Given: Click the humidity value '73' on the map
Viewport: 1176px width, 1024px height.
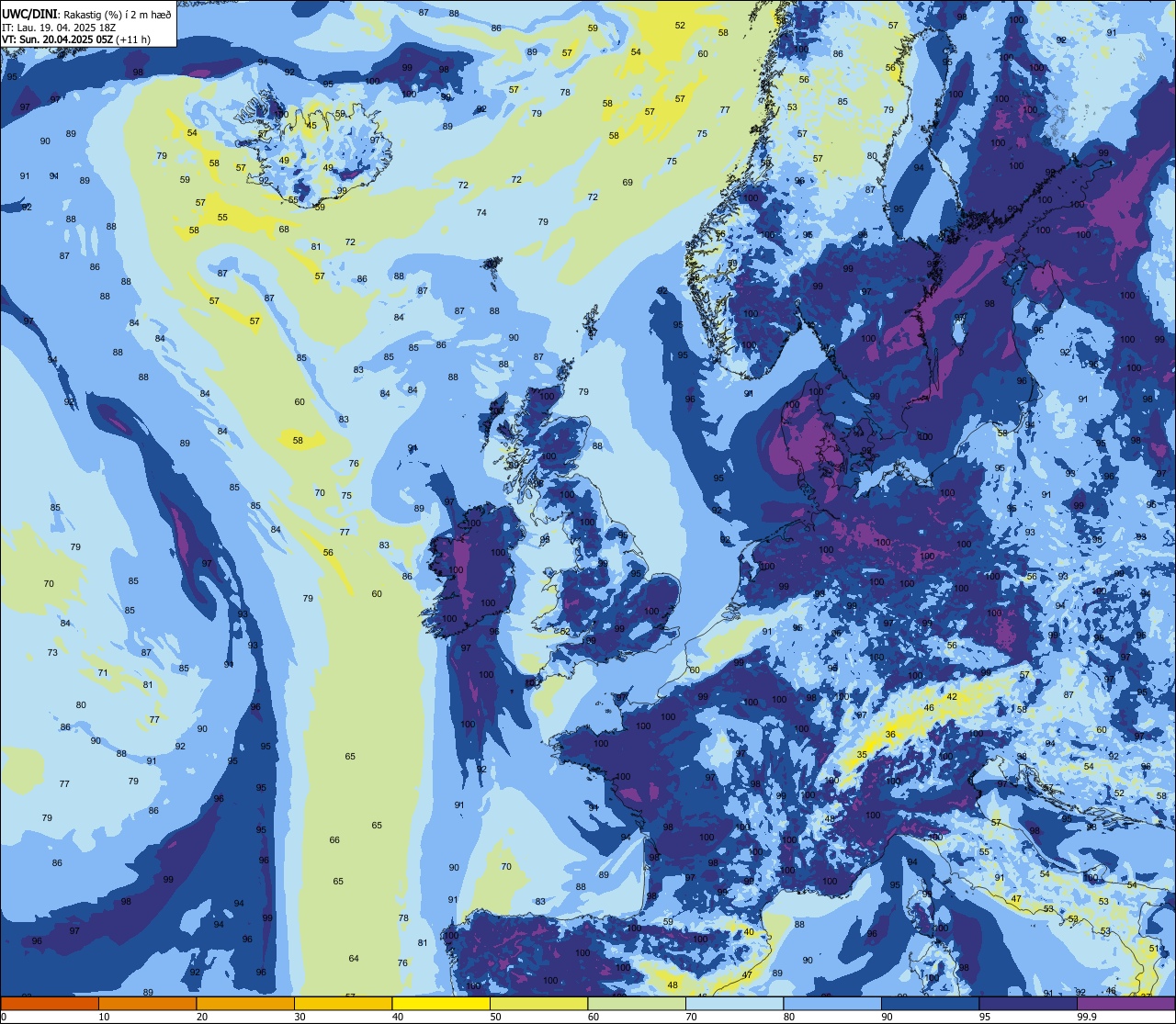Looking at the screenshot, I should 52,653.
